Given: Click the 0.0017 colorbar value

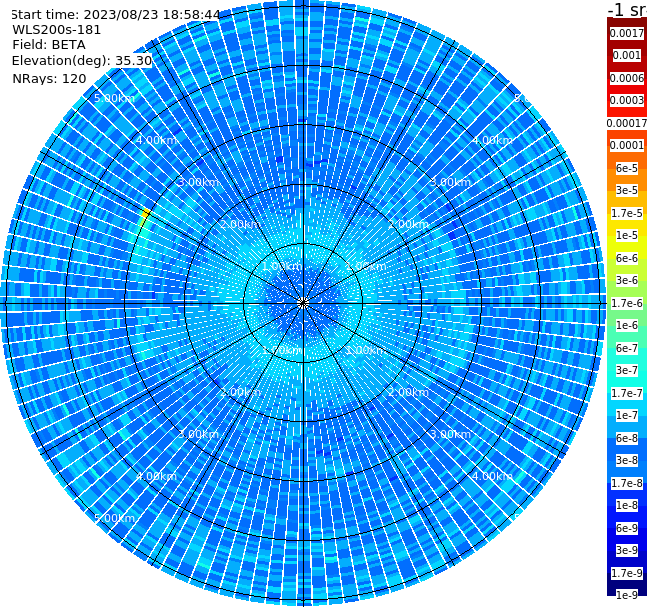Looking at the screenshot, I should 627,33.
